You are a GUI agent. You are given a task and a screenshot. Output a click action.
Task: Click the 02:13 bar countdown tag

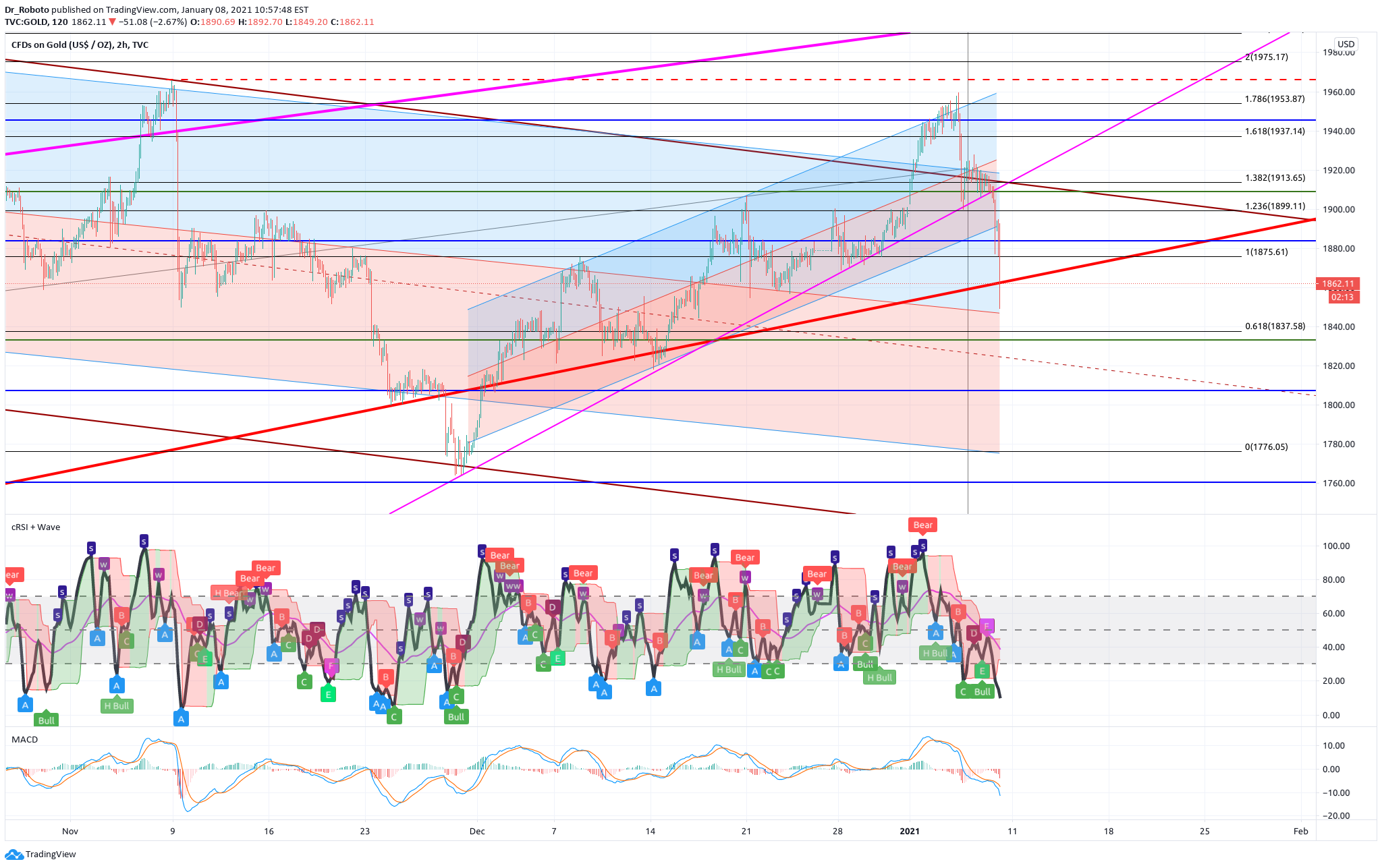1343,297
